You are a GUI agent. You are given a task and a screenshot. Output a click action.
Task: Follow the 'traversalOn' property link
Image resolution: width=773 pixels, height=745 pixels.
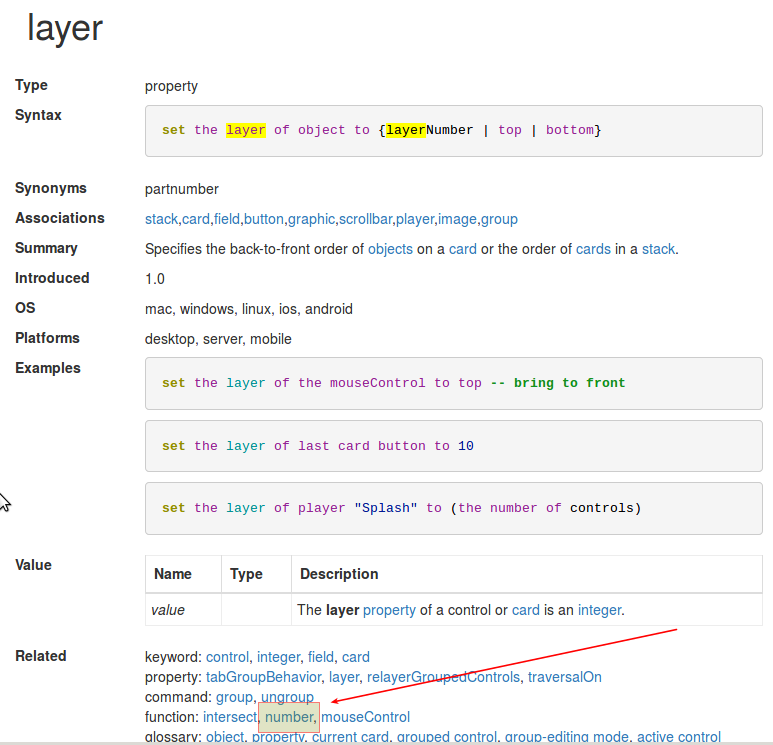click(x=565, y=677)
